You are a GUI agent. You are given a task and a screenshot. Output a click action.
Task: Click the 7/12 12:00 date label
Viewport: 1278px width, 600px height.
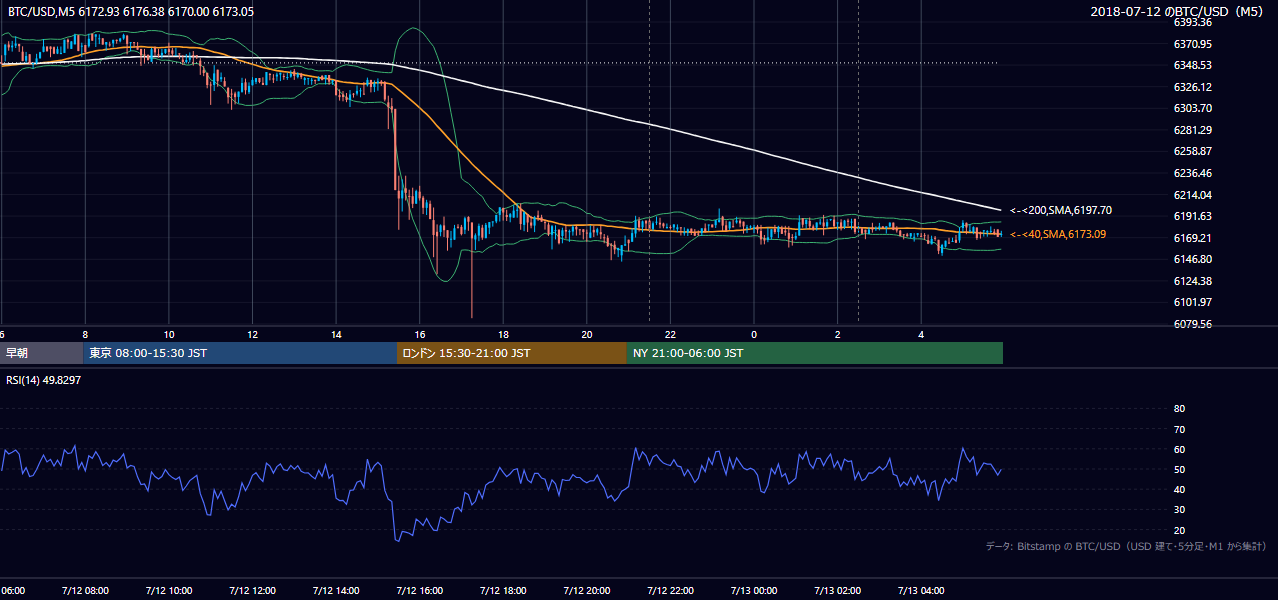pyautogui.click(x=251, y=591)
